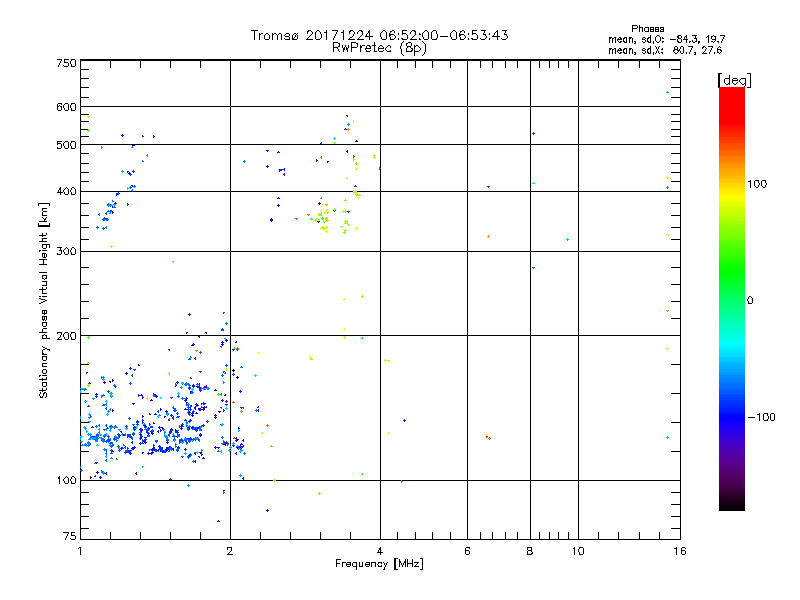Click the plot title 'Tromsø 20171224 06:52:00-06:53:43'

click(x=379, y=35)
